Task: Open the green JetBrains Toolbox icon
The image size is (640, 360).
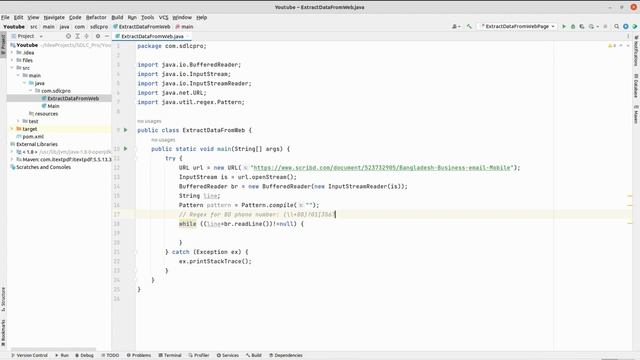Action: point(635,27)
